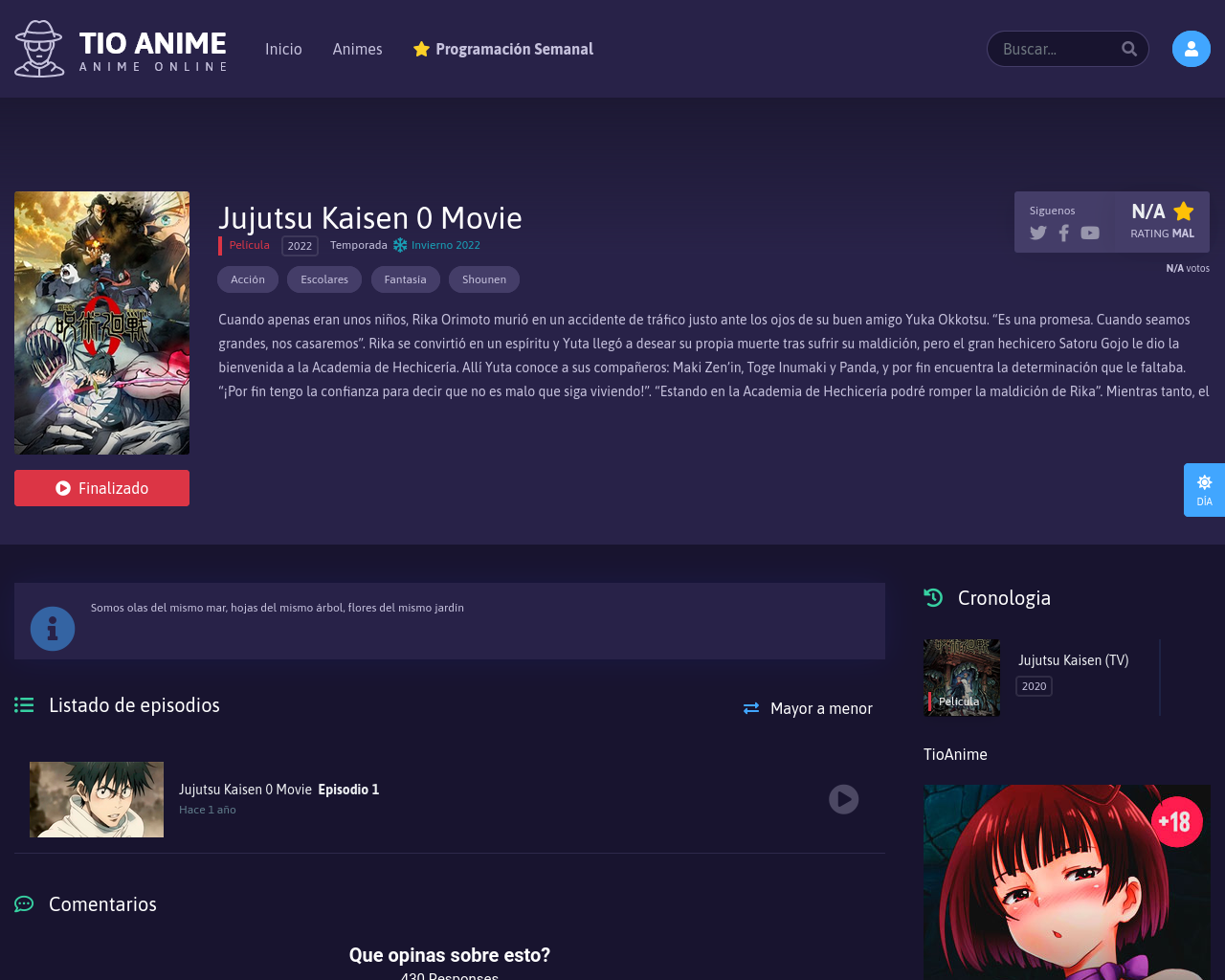Screen dimensions: 1225x980
Task: Toggle DÍA day mode switch
Action: point(1204,490)
